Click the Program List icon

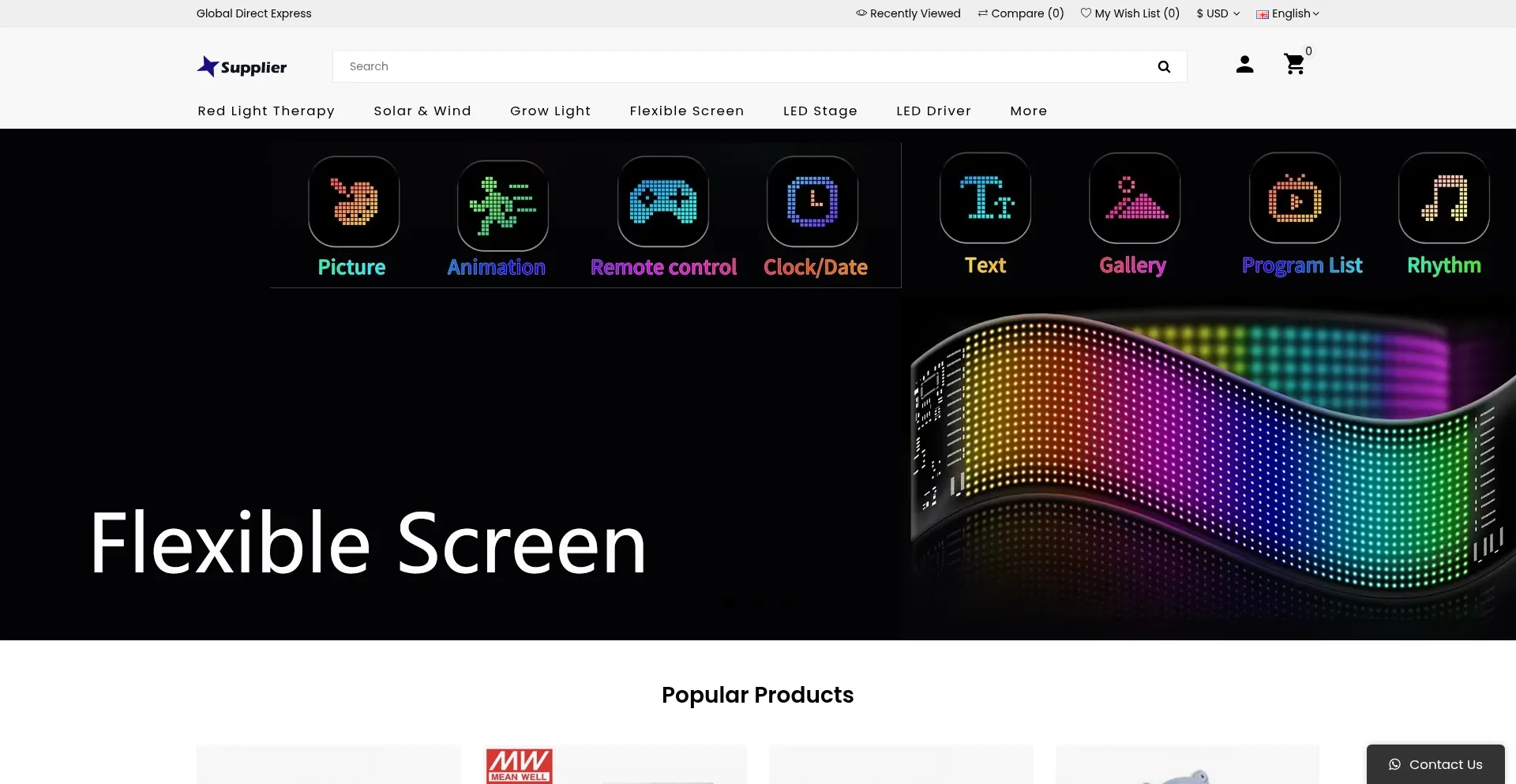click(1295, 198)
